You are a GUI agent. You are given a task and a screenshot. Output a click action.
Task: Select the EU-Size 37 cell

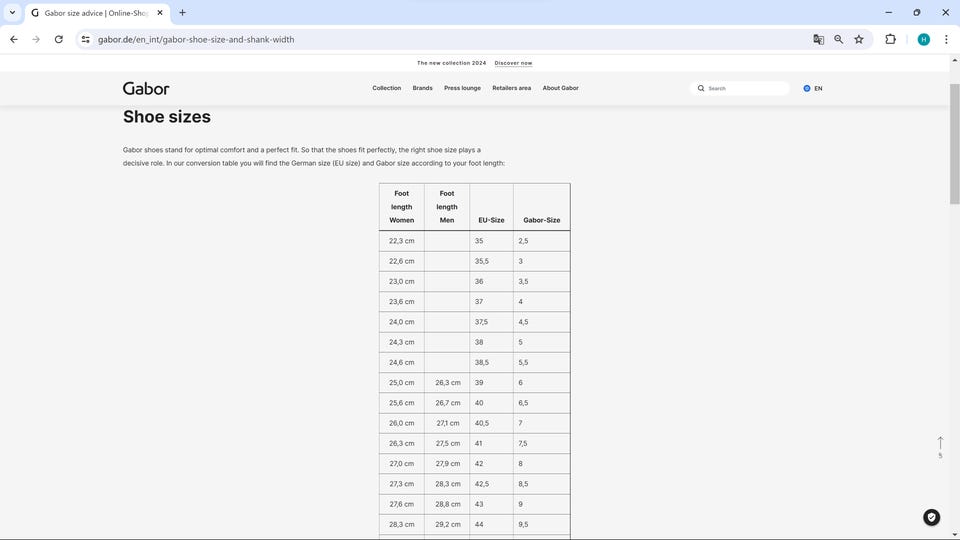point(492,301)
